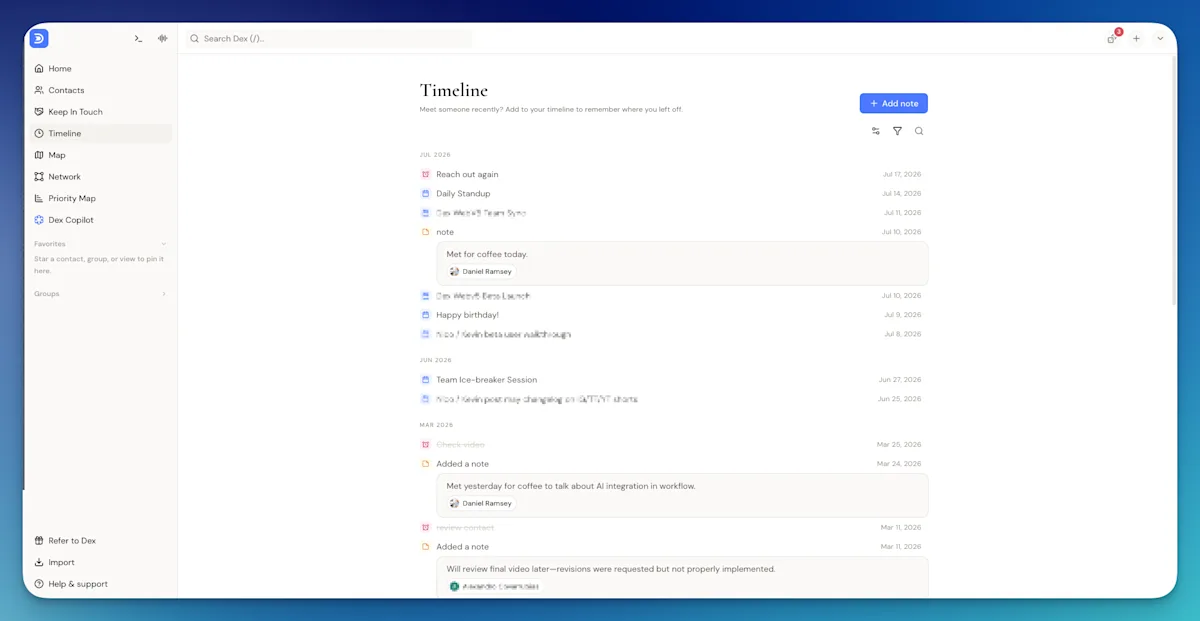Open Keep In Touch page
The width and height of the screenshot is (1200, 621).
coord(100,112)
